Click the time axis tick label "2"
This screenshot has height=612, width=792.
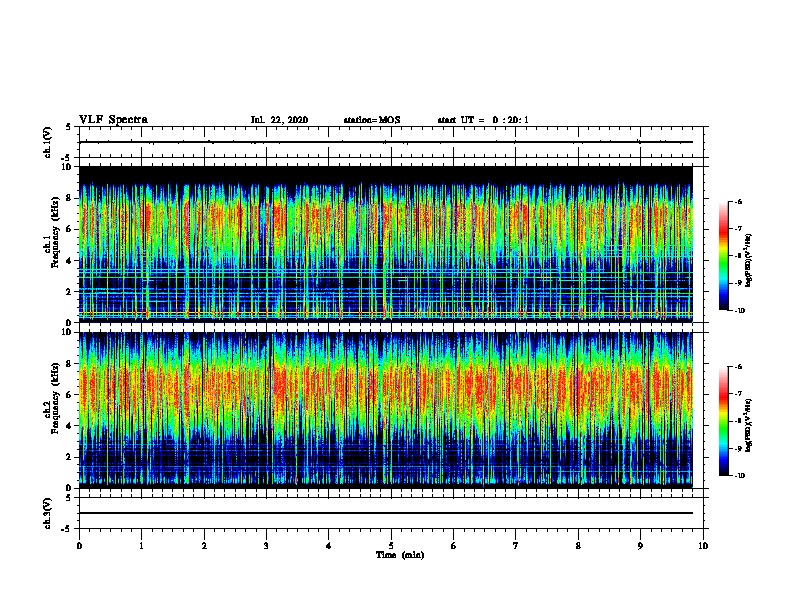204,546
